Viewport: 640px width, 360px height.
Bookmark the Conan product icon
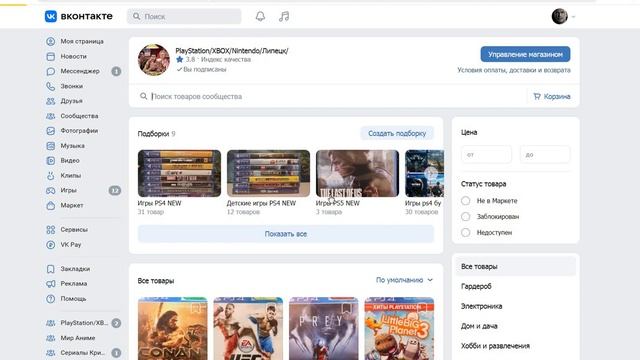click(196, 308)
